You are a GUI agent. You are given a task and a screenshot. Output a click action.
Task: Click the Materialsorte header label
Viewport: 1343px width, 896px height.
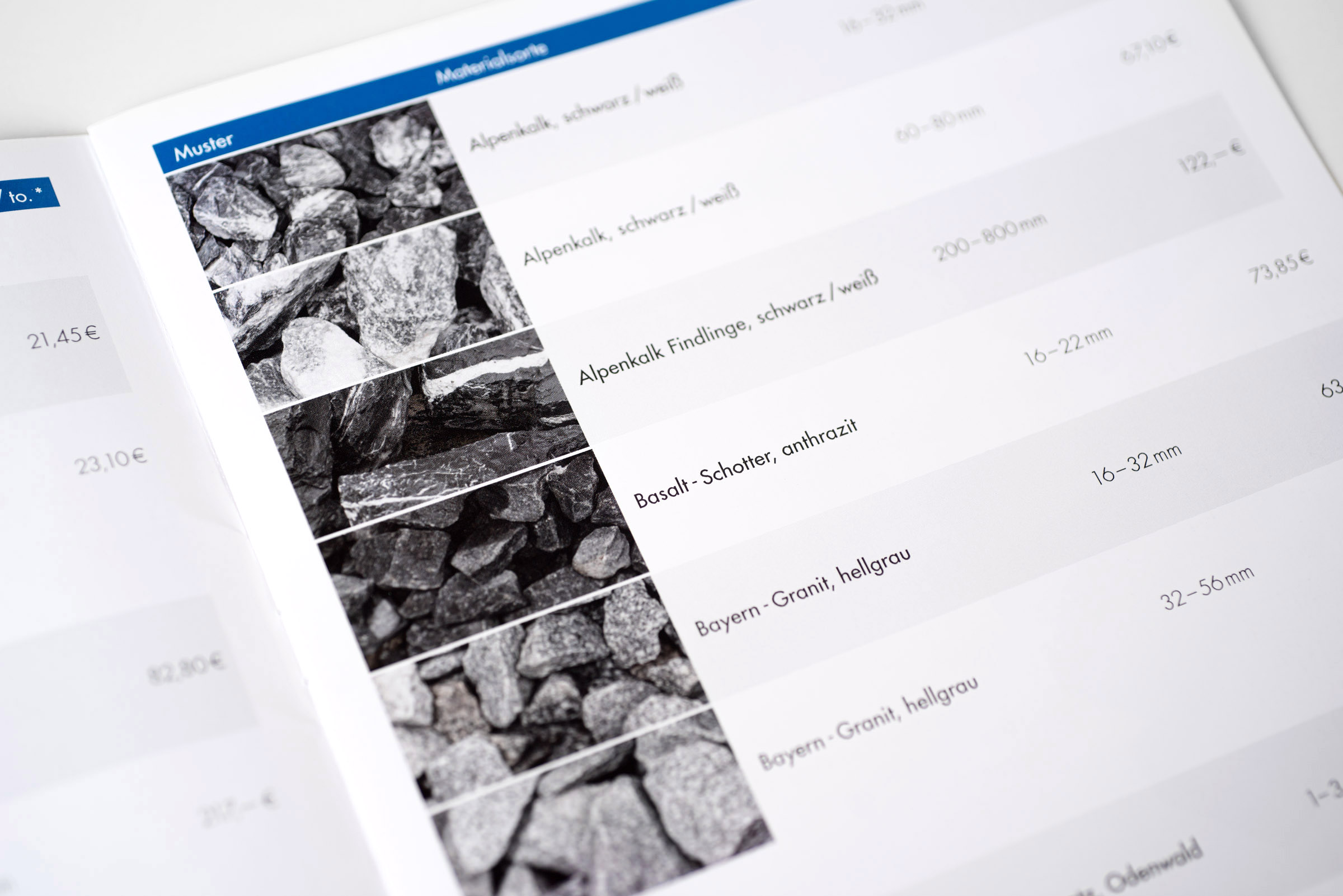click(x=492, y=64)
